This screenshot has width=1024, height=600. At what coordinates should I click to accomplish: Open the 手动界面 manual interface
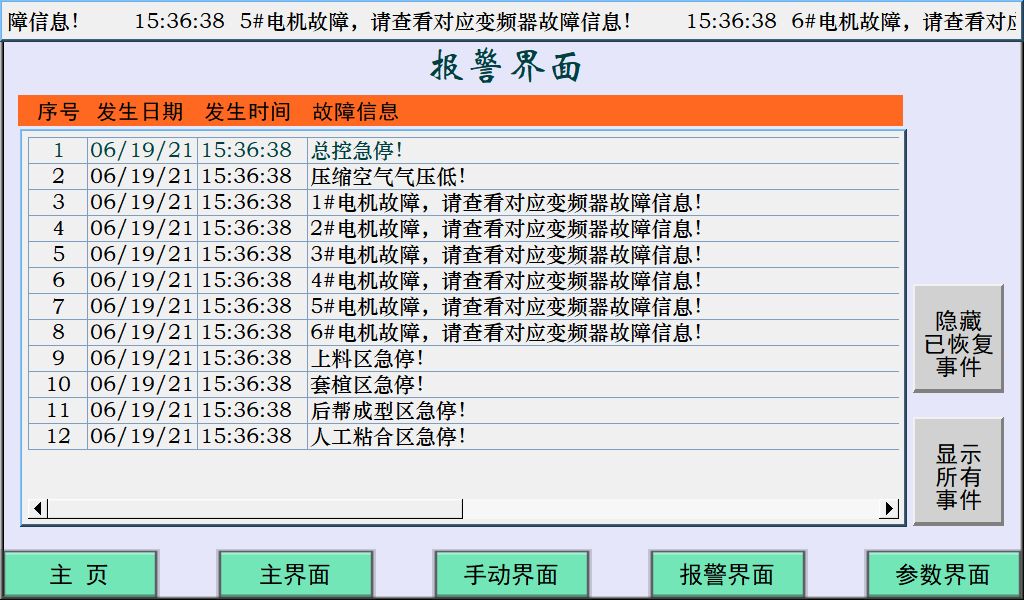pos(510,573)
